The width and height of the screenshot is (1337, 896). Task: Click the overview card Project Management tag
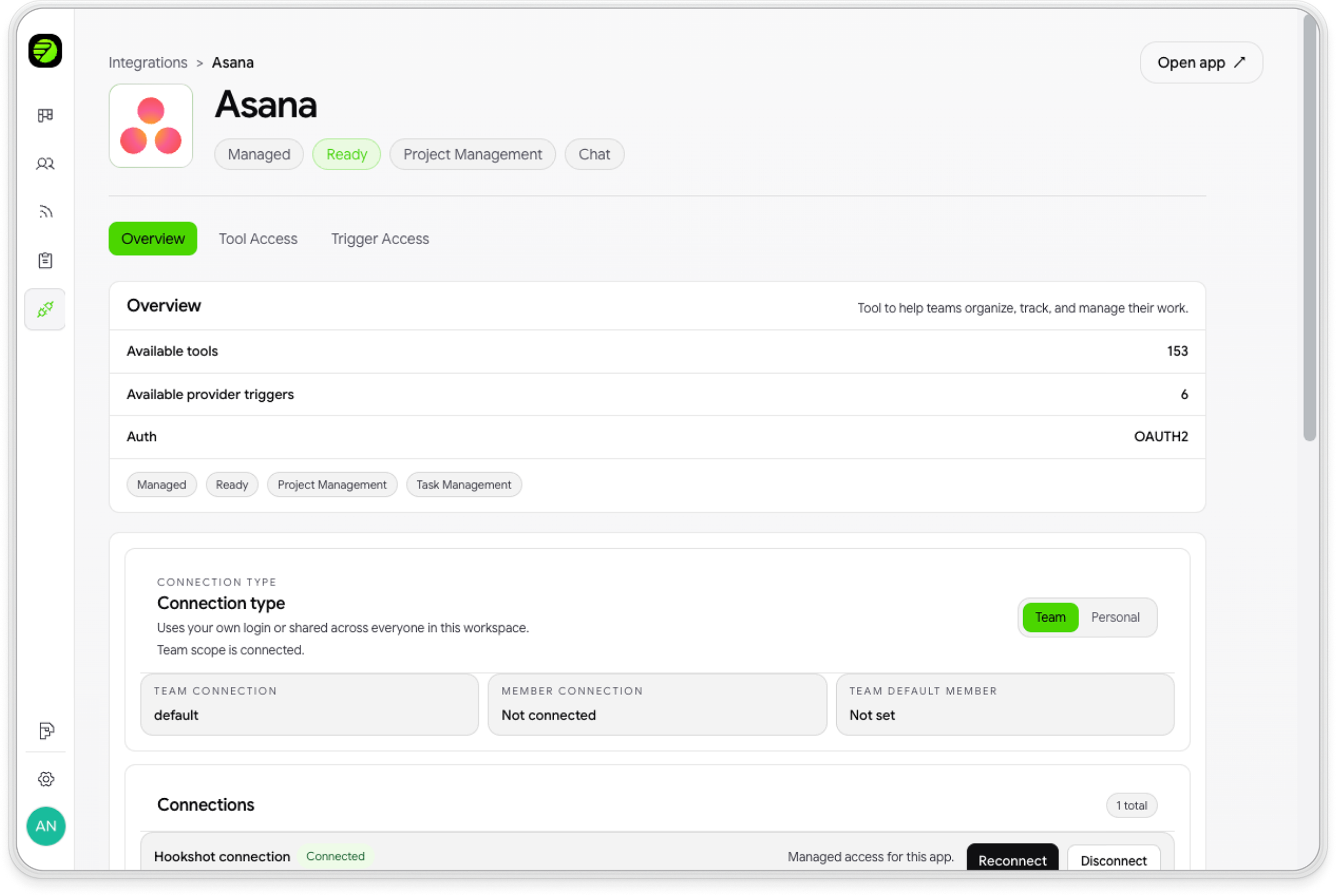click(x=332, y=484)
